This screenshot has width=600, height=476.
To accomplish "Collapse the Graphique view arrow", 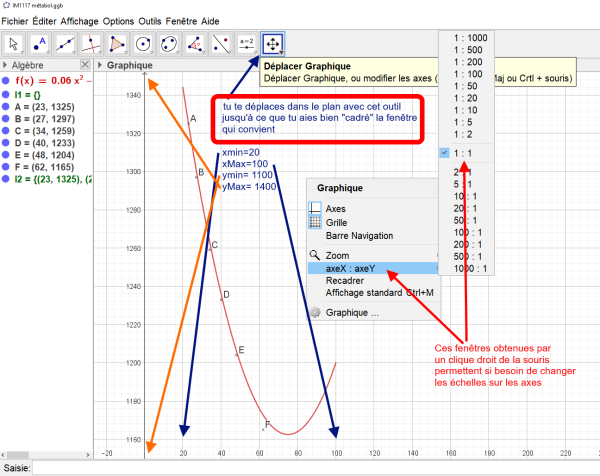I will [x=99, y=65].
